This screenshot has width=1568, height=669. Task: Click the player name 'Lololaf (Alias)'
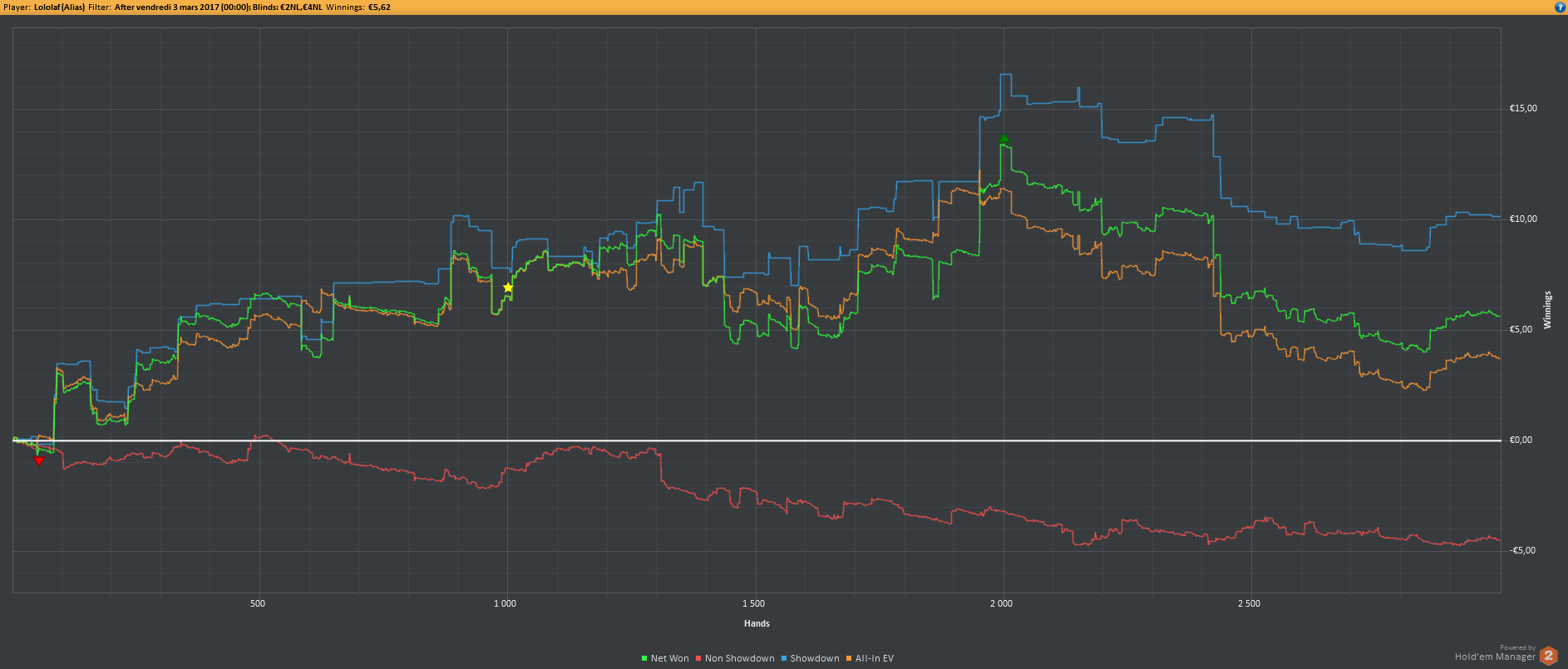[59, 7]
